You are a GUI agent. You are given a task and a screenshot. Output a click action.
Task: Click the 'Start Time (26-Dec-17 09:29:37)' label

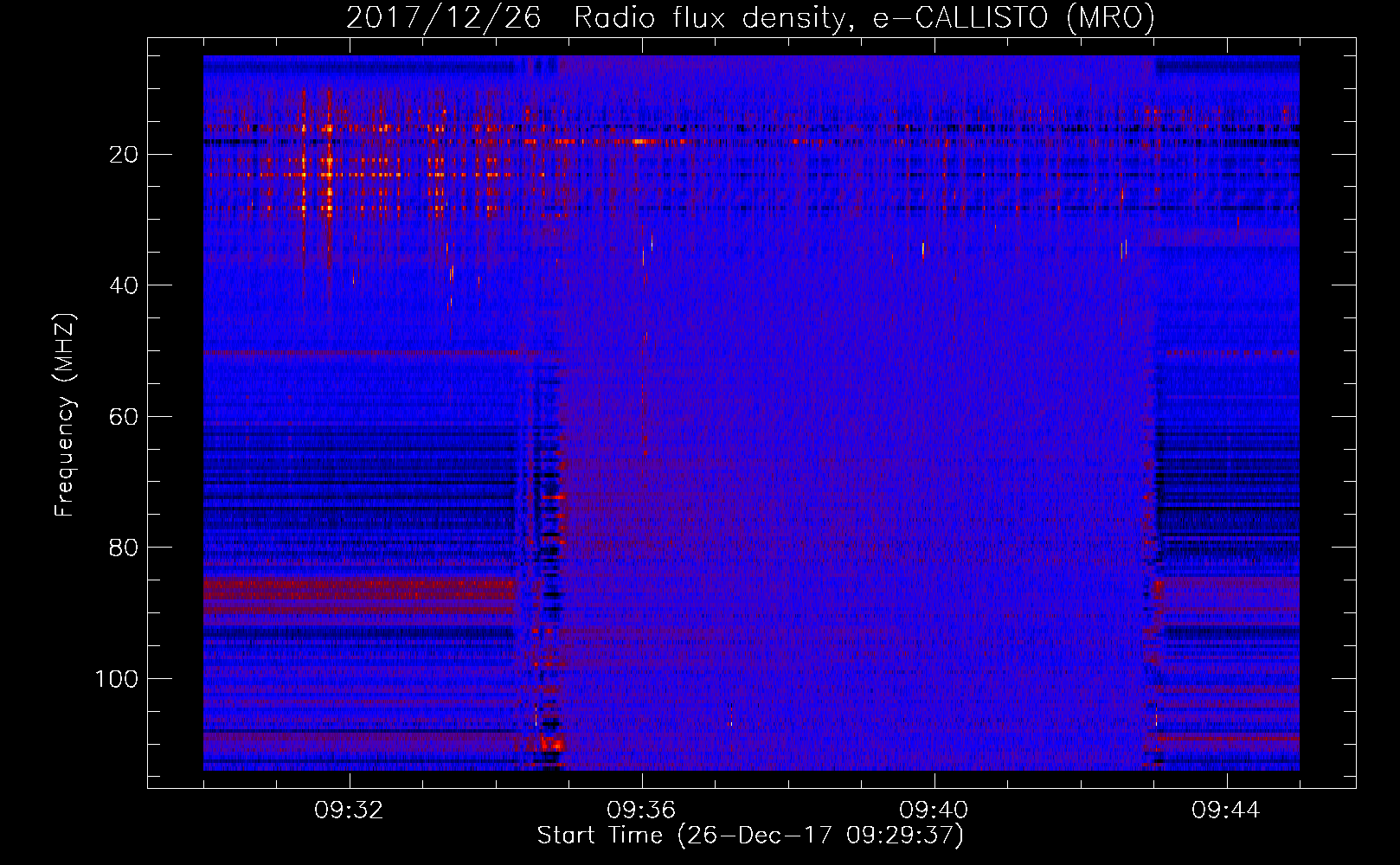[750, 836]
